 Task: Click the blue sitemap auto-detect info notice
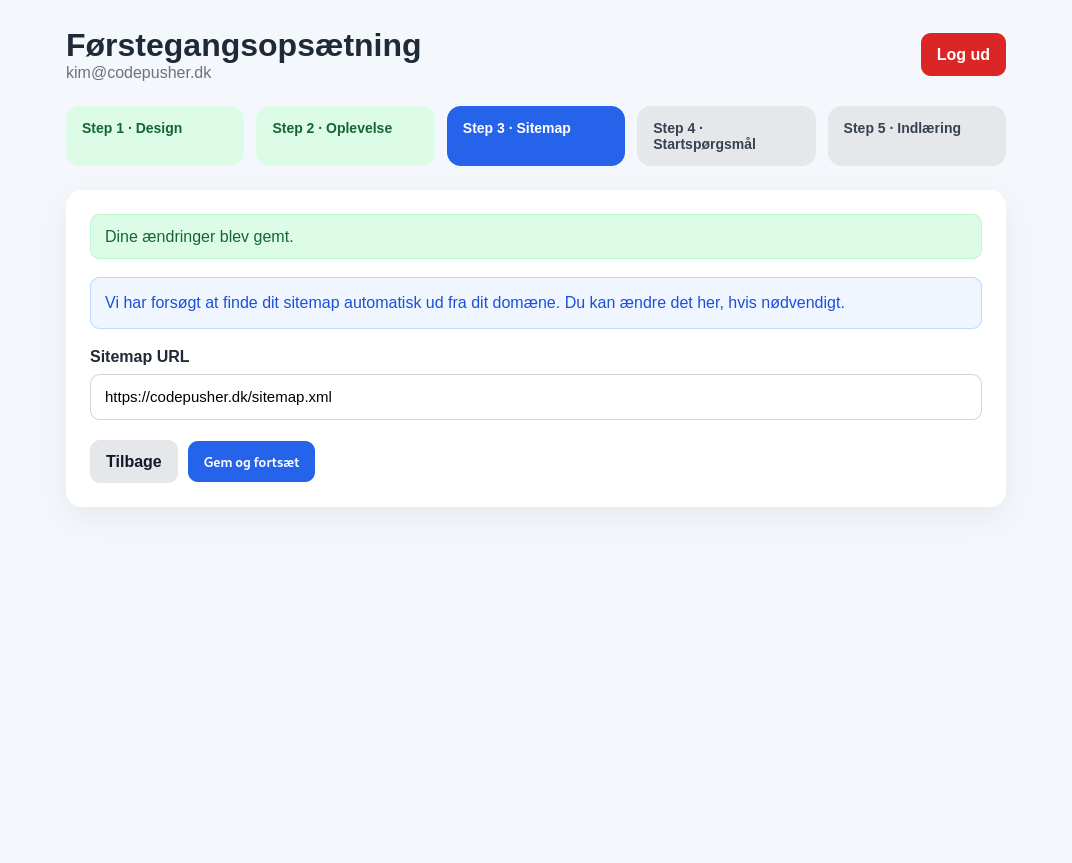[x=535, y=303]
